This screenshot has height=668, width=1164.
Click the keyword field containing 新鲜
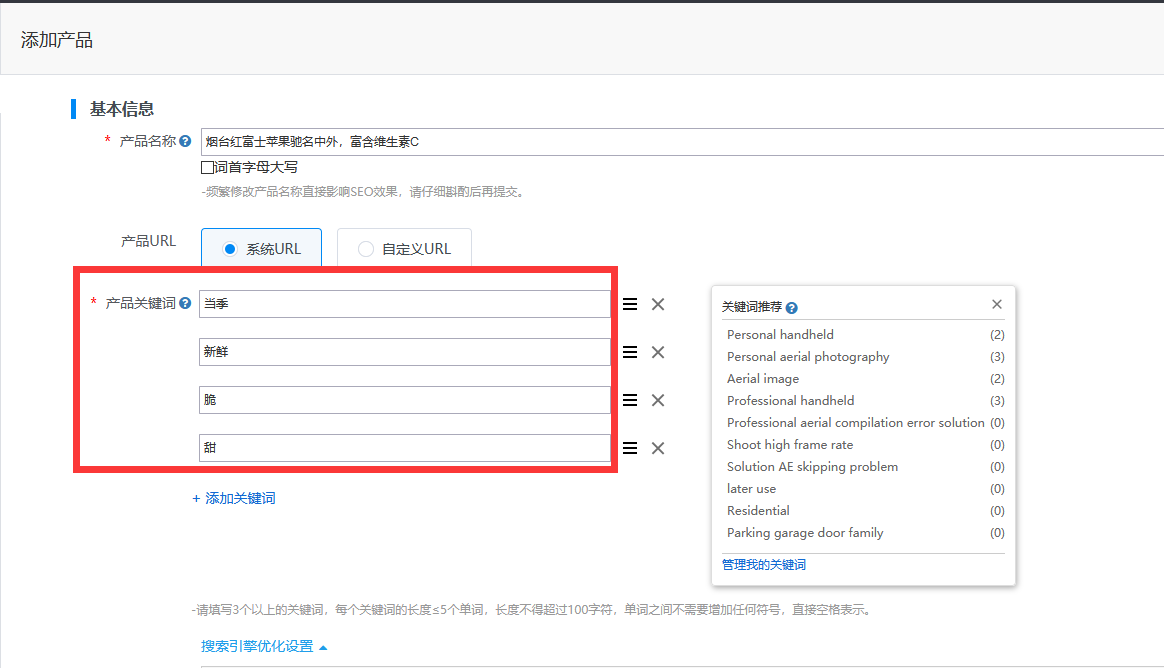coord(404,352)
